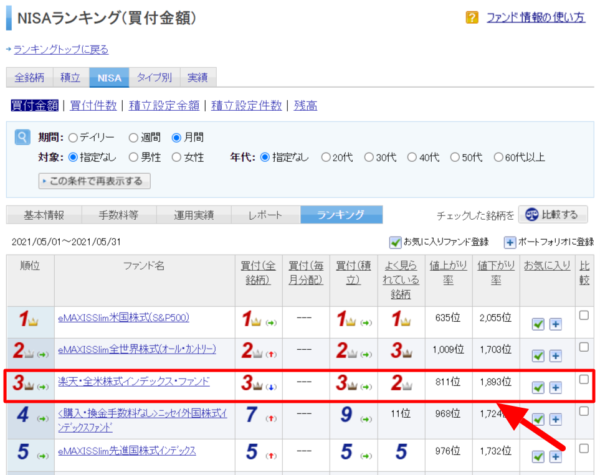The image size is (600, 475).
Task: Sort by 値上がり率 column header
Action: [x=448, y=273]
